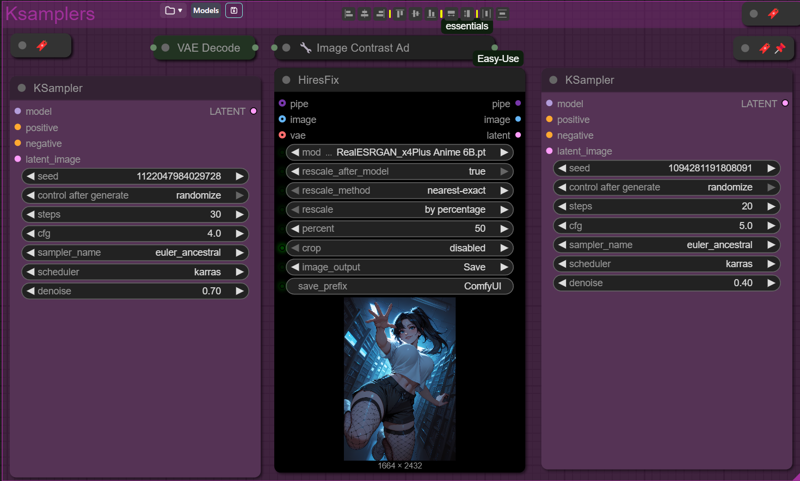Click the HiresFix node title
This screenshot has height=481, width=800.
[318, 80]
